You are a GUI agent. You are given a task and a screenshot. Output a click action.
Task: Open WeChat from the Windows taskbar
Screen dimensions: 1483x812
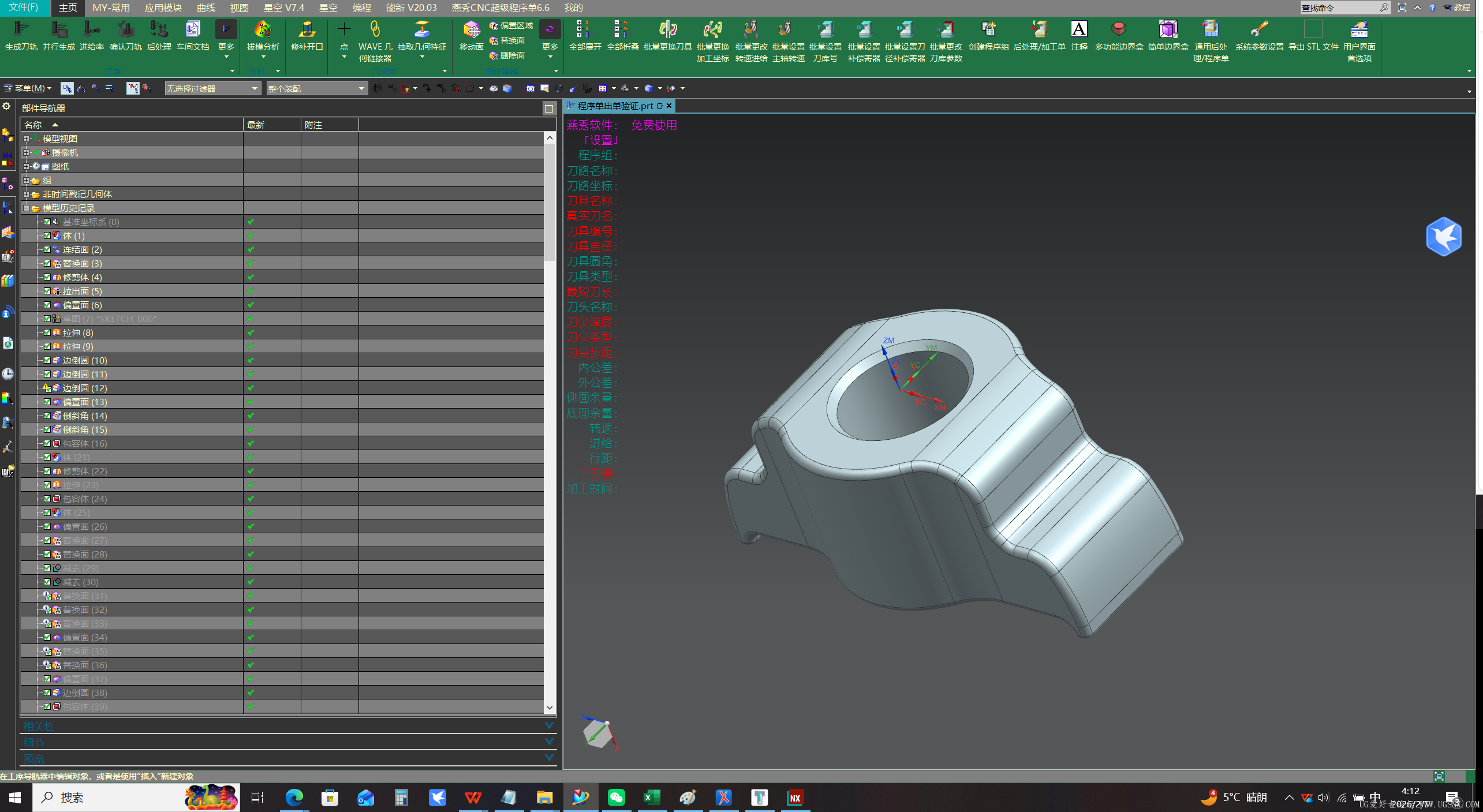pos(616,798)
